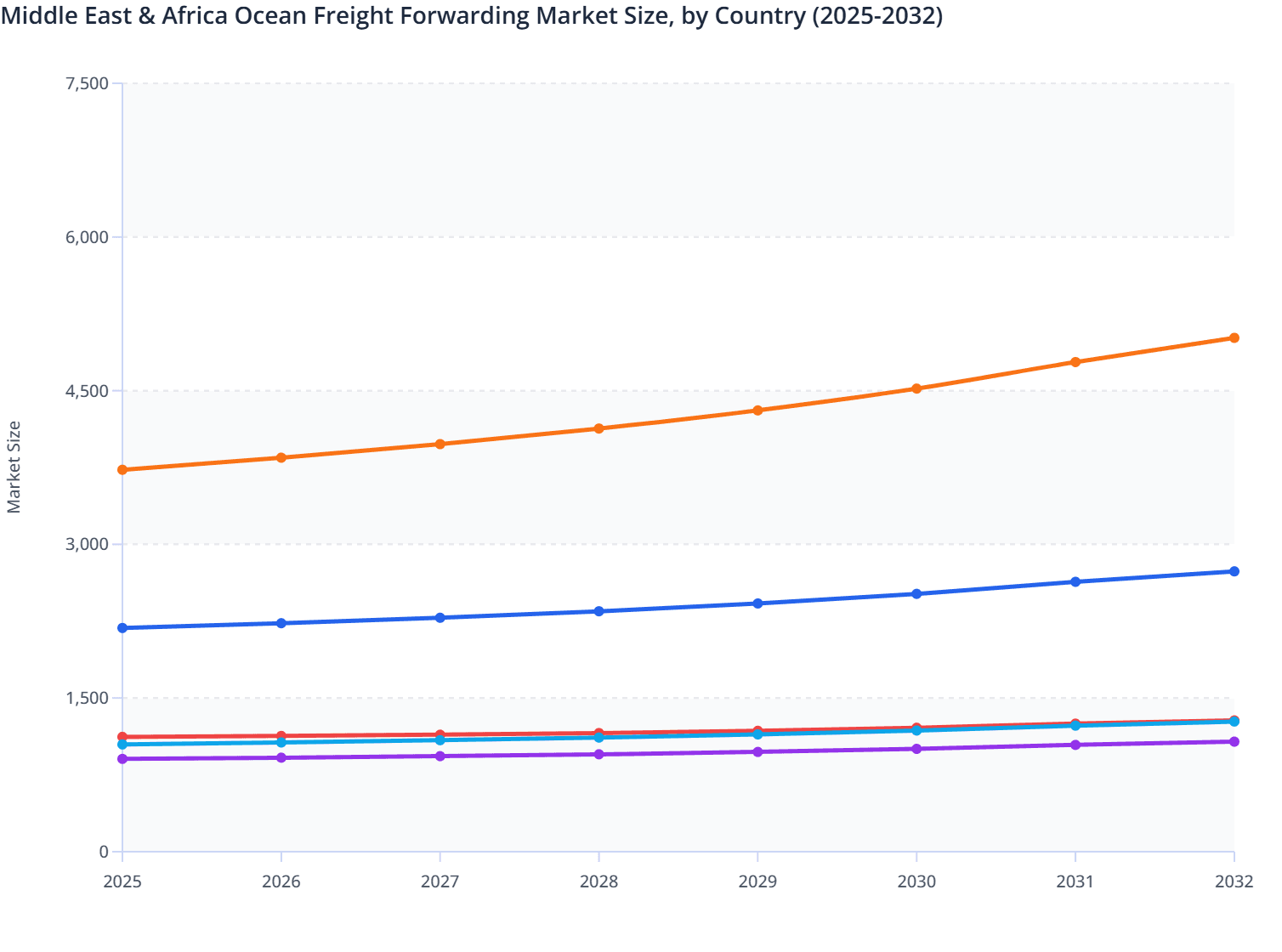Screen dimensions: 1282x952
Task: Click the cyan line's 2026 data point
Action: (281, 742)
